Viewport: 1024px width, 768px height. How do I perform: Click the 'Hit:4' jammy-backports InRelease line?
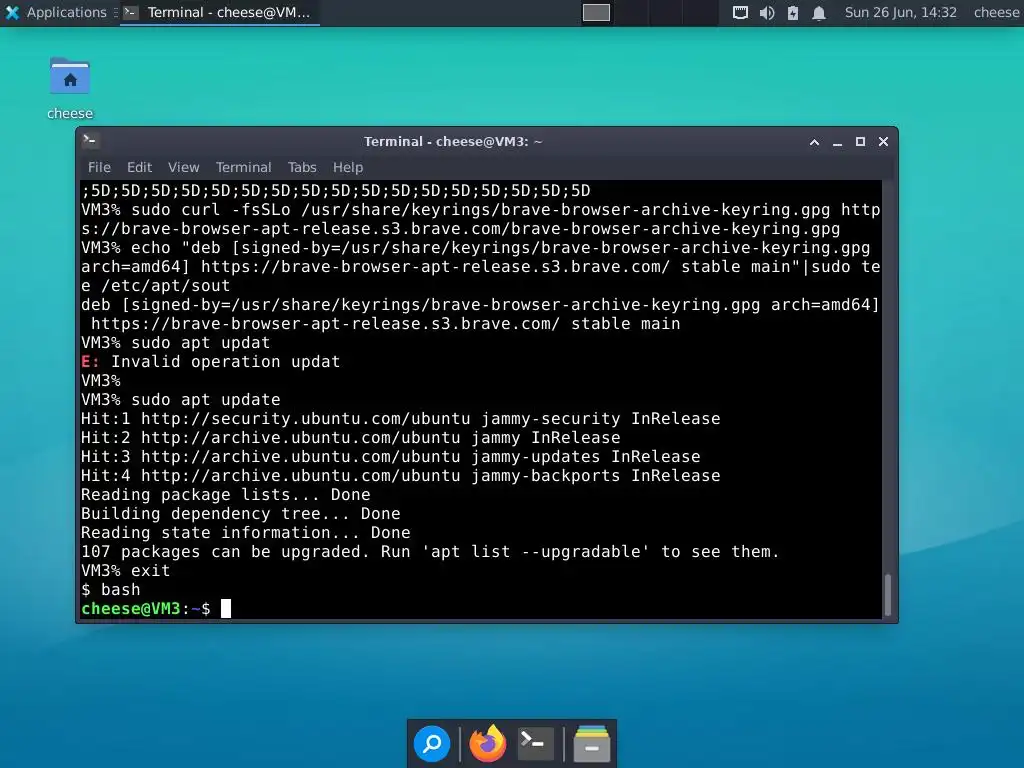click(x=400, y=475)
